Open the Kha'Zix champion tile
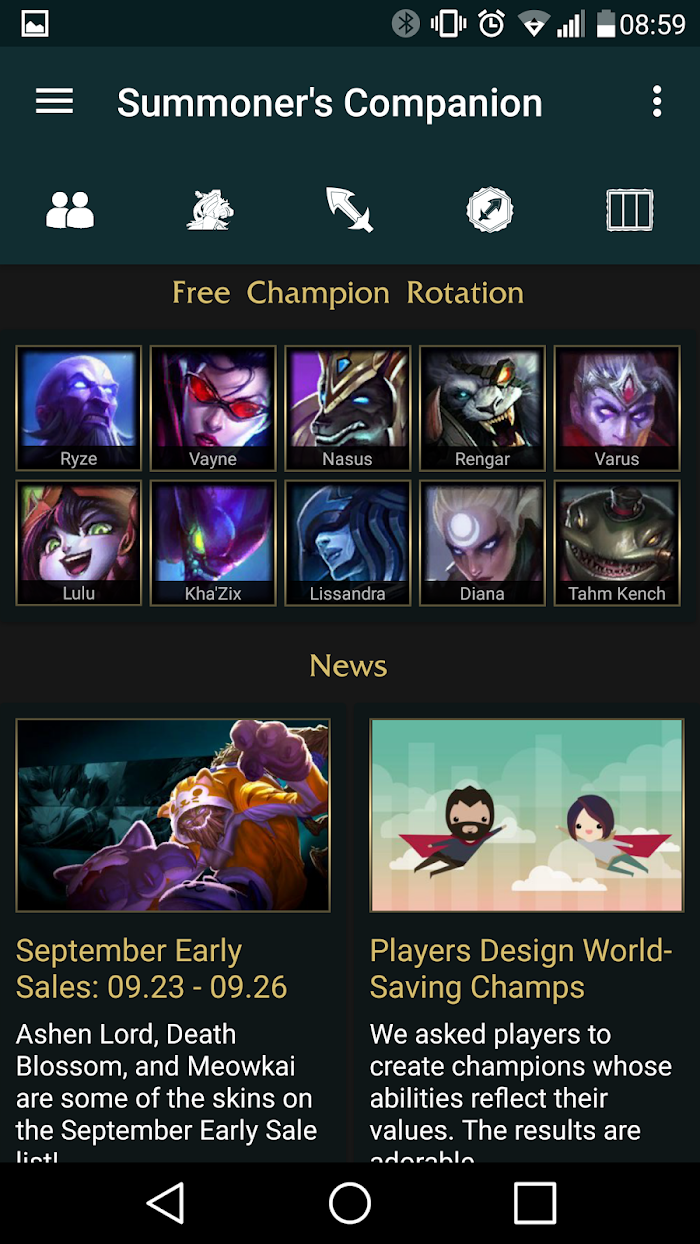The width and height of the screenshot is (700, 1244). pyautogui.click(x=213, y=543)
